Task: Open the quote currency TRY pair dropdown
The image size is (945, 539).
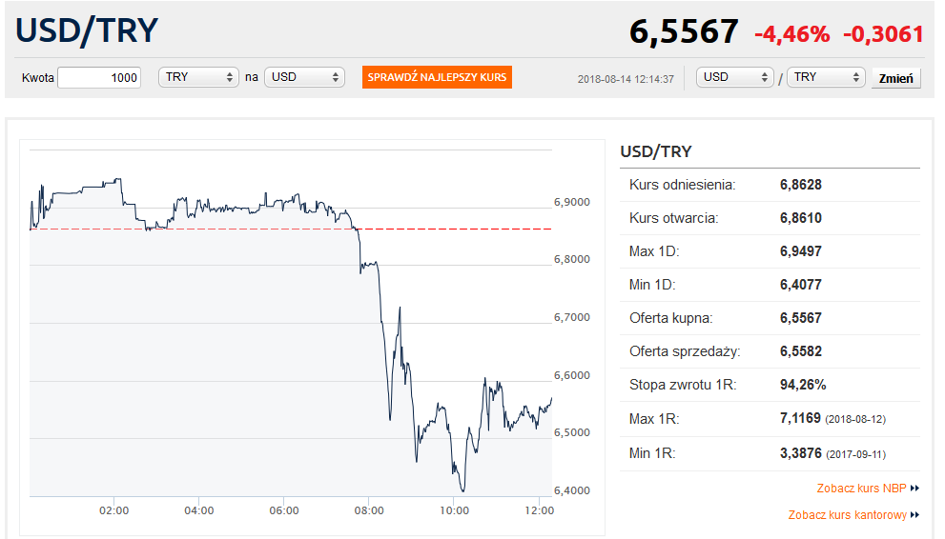Action: coord(826,77)
